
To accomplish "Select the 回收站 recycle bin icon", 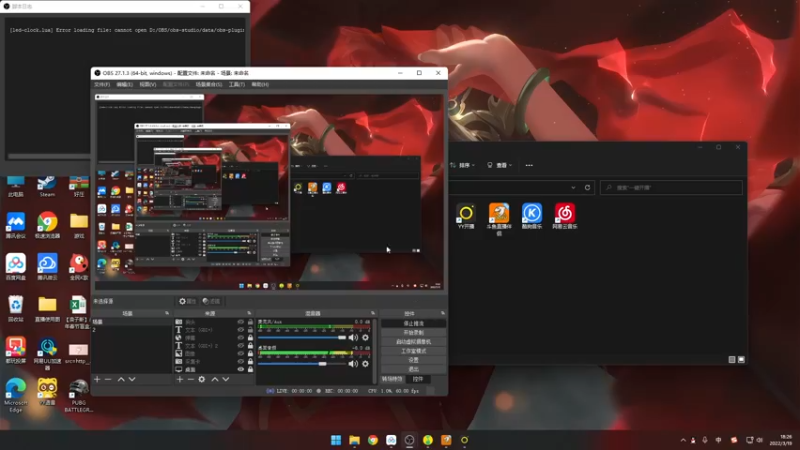I will (16, 309).
